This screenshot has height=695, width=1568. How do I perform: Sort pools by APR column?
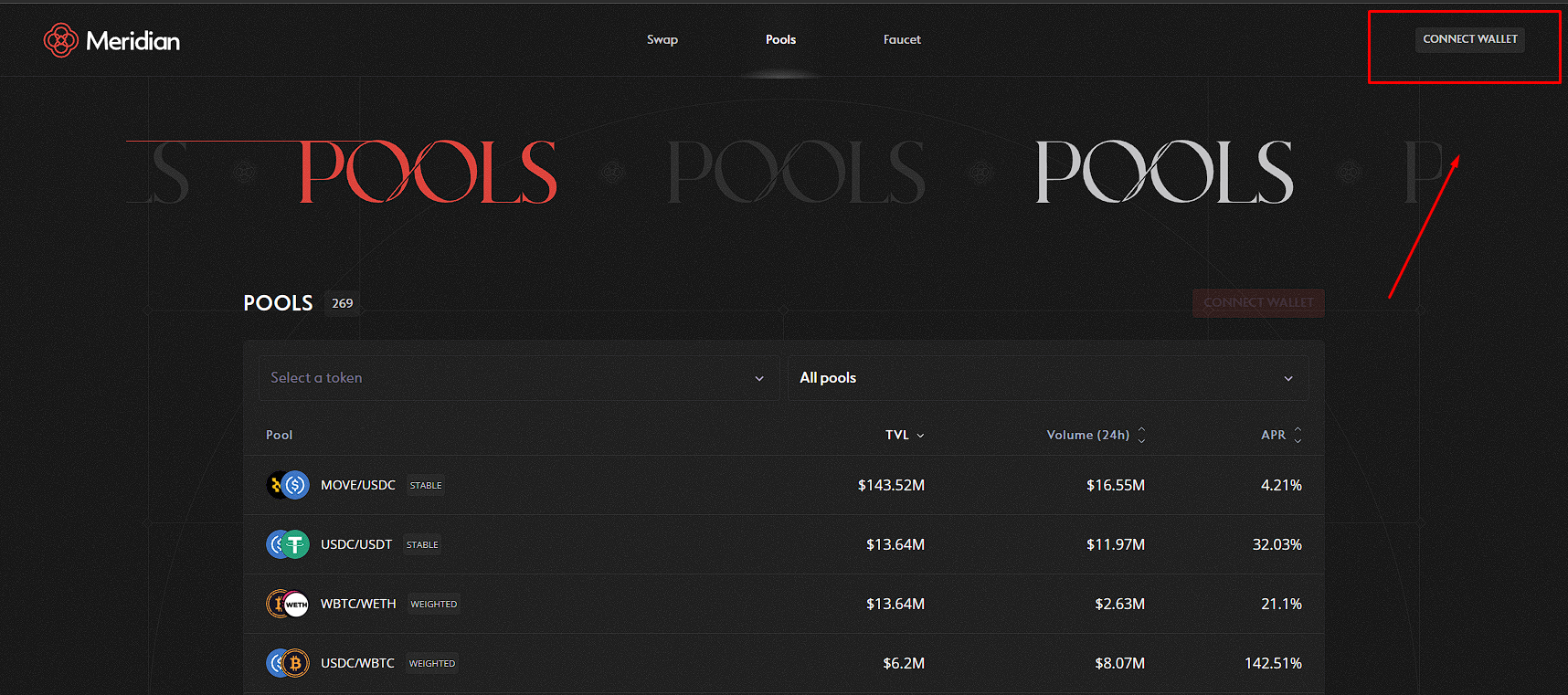pyautogui.click(x=1281, y=435)
